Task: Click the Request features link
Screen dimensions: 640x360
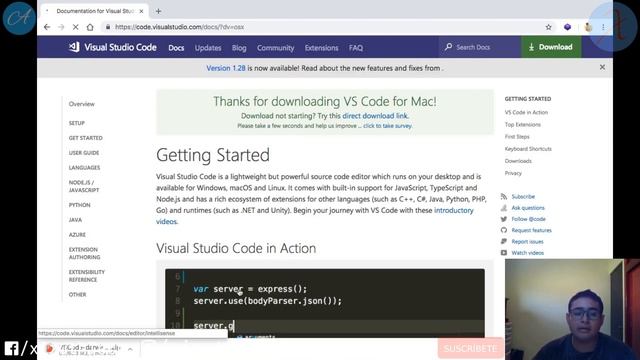Action: 531,230
